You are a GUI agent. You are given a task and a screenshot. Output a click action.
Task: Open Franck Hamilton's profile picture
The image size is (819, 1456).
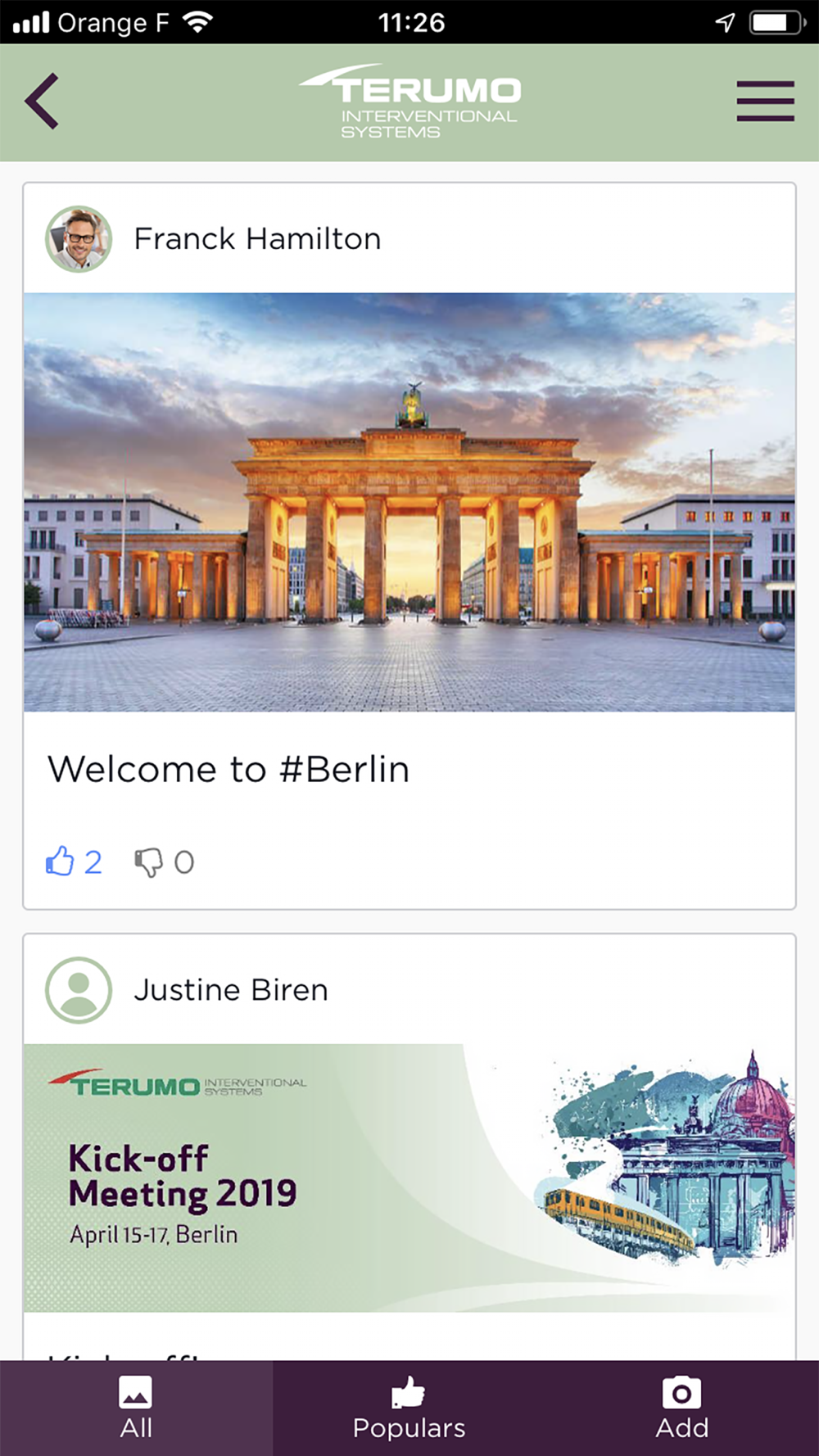point(79,238)
